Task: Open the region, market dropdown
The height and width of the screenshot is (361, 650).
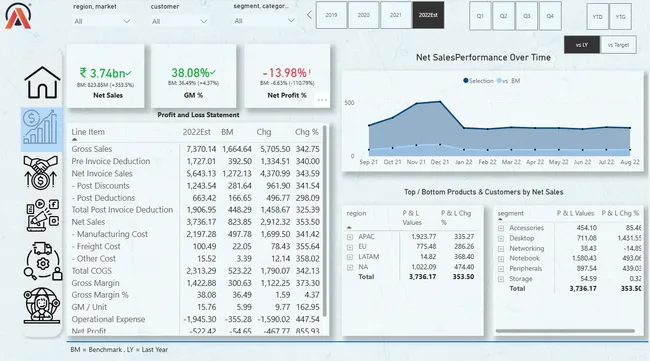Action: (102, 21)
